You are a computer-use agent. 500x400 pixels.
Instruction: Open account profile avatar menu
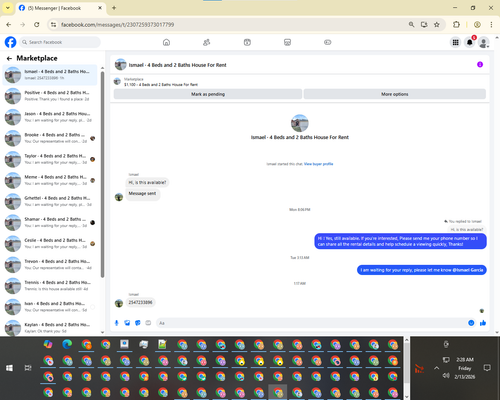(x=484, y=42)
